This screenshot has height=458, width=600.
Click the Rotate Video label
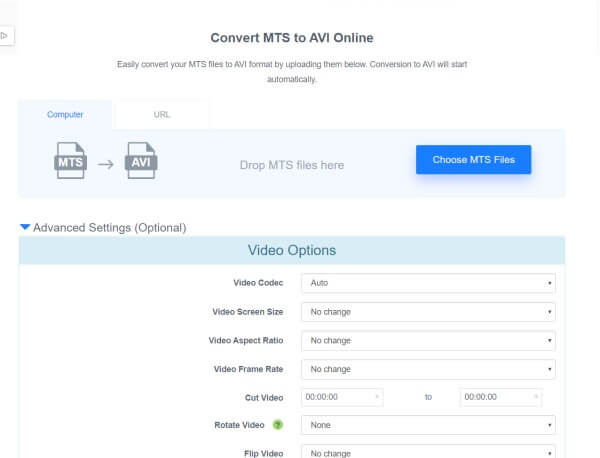pyautogui.click(x=239, y=425)
